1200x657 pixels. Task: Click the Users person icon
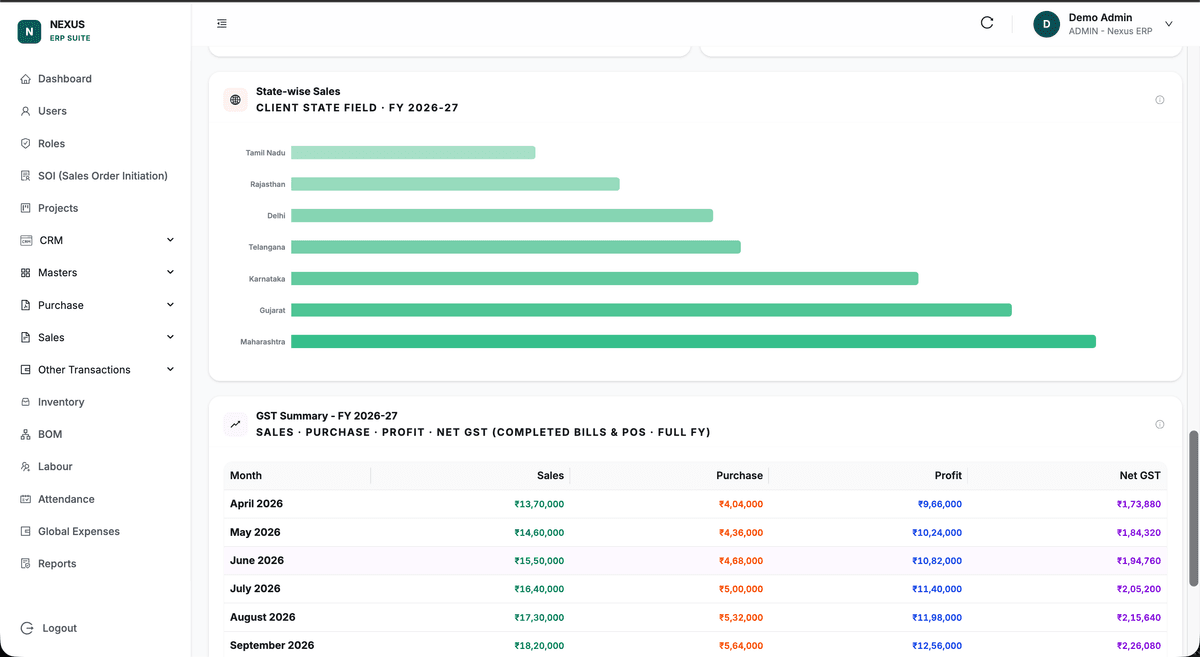coord(25,111)
